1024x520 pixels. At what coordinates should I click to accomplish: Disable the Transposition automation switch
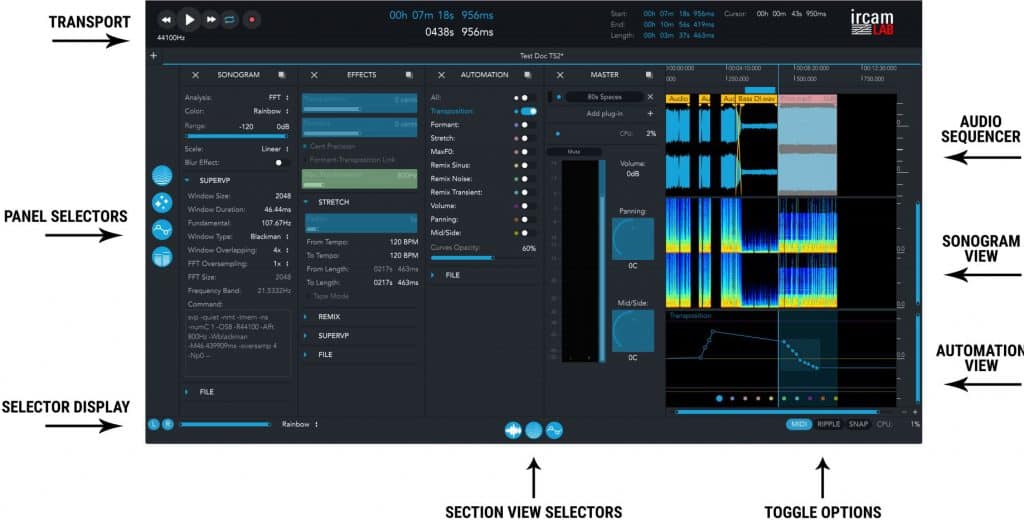click(528, 111)
